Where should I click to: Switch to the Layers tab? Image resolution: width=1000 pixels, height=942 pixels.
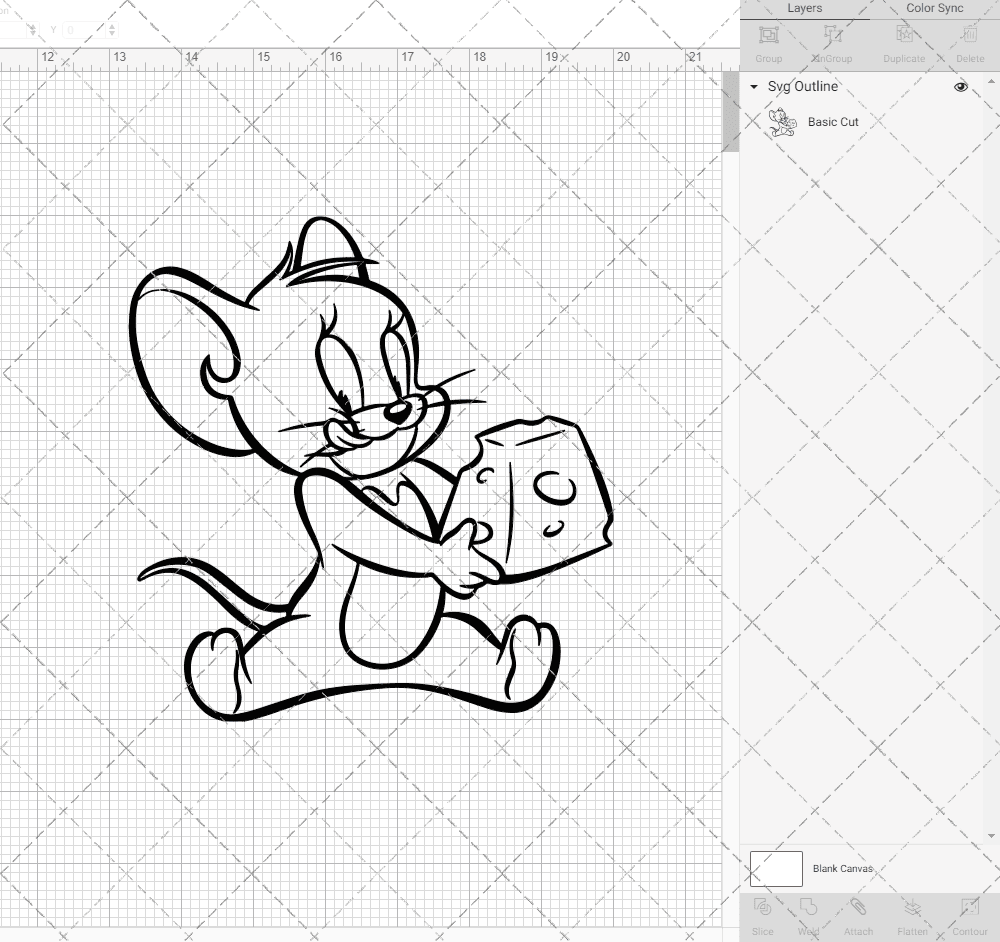[804, 8]
